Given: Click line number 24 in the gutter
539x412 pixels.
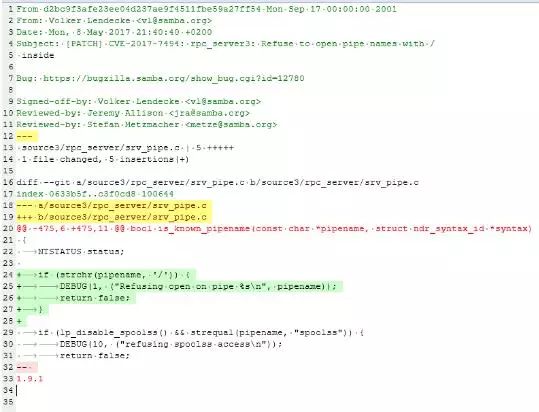Looking at the screenshot, I should pyautogui.click(x=8, y=275).
